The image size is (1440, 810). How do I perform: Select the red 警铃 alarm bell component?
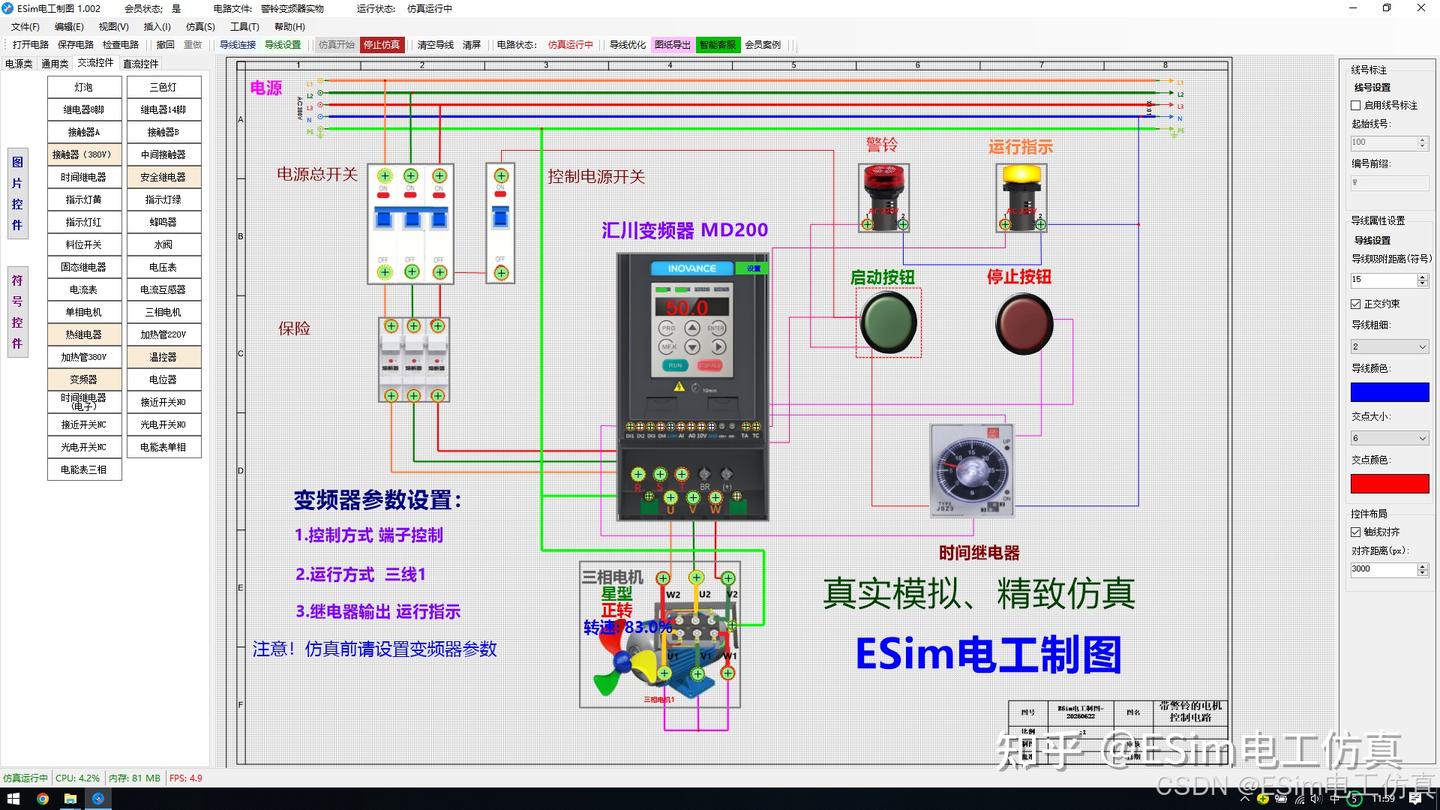tap(883, 198)
